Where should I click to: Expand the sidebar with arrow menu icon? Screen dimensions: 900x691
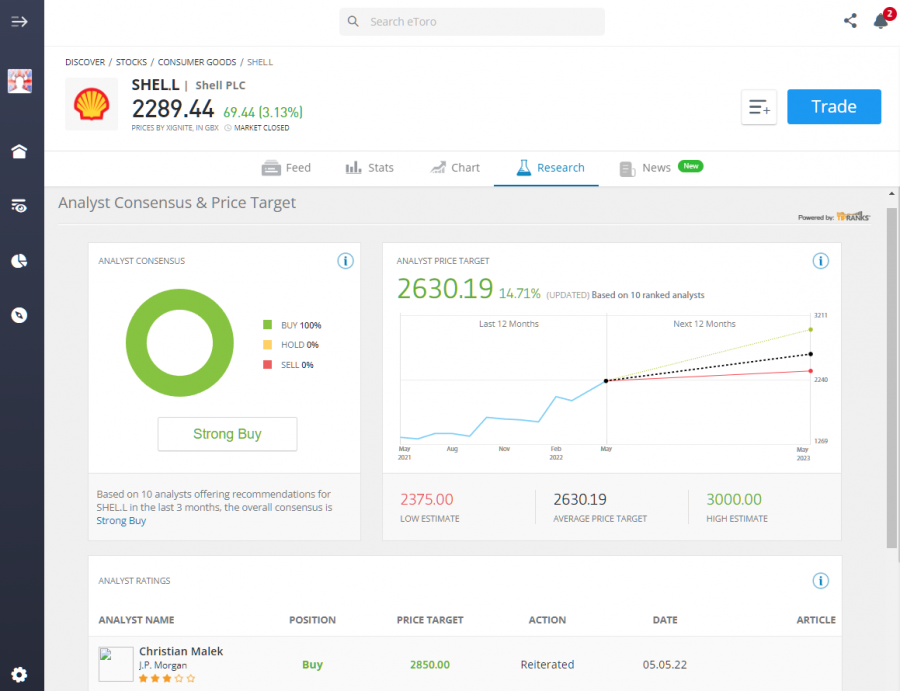(x=20, y=22)
